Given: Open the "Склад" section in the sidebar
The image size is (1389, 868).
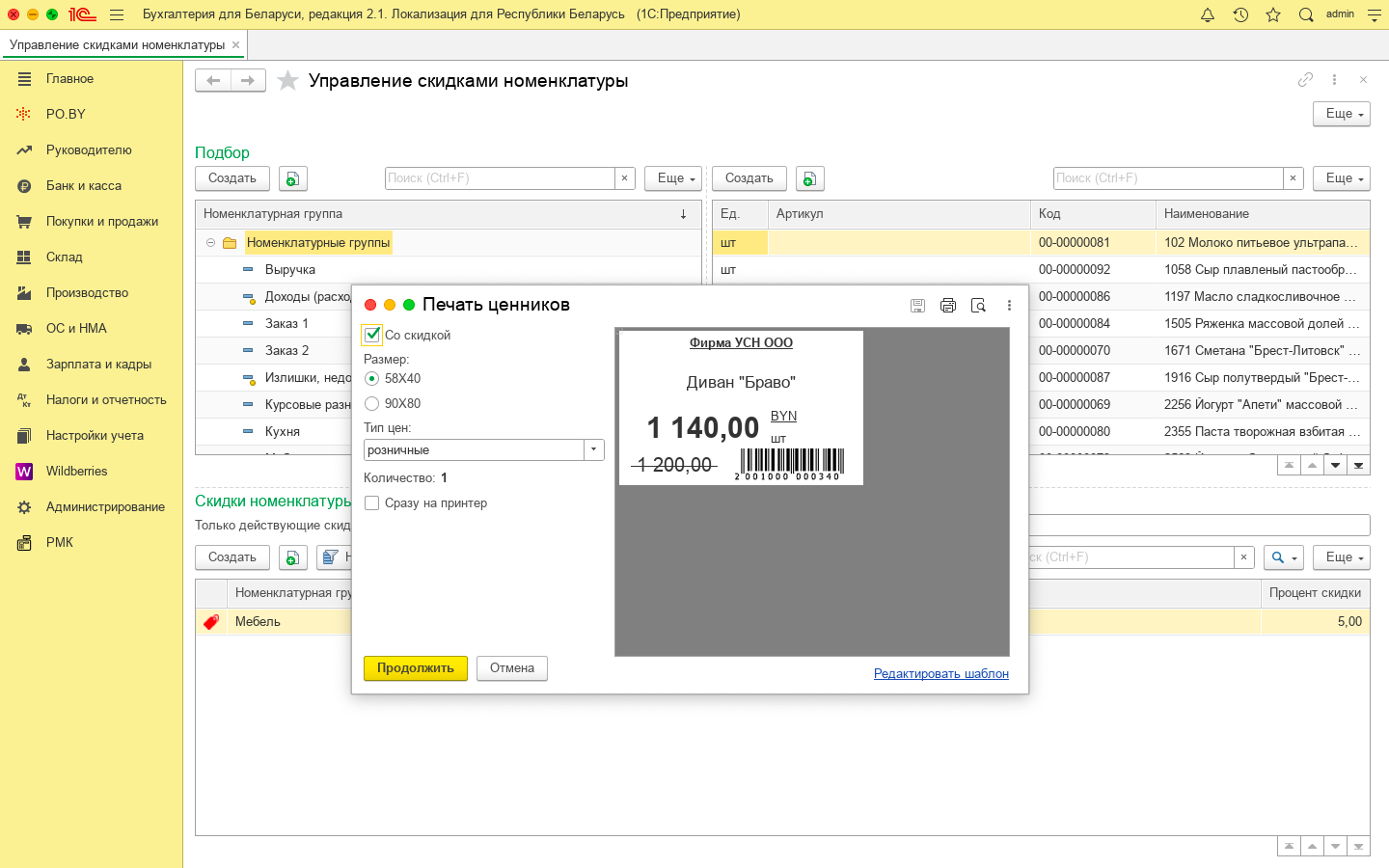Looking at the screenshot, I should pos(65,258).
